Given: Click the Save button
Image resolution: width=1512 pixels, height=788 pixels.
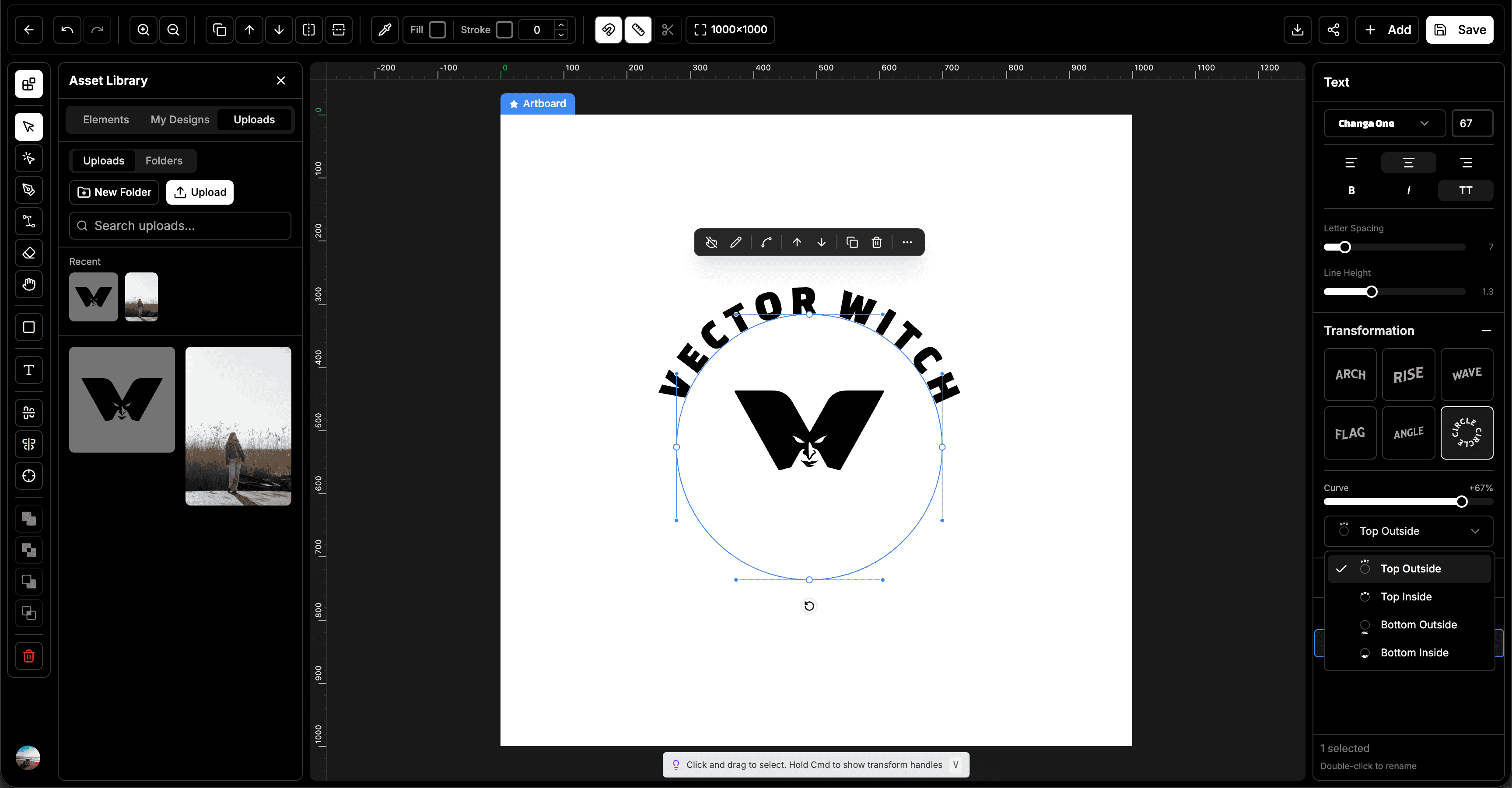Looking at the screenshot, I should click(x=1460, y=30).
